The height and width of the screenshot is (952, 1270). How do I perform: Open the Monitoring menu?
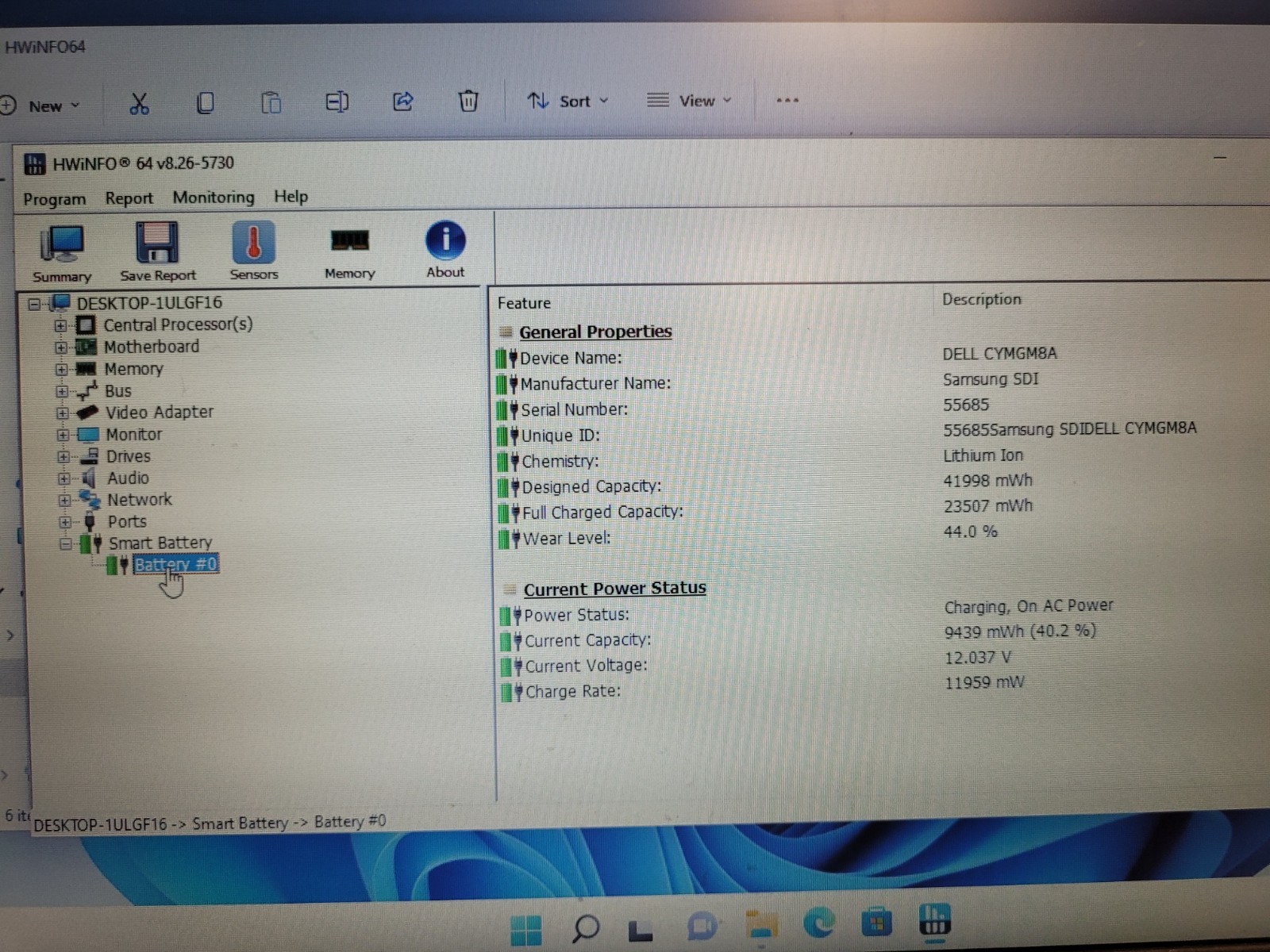click(214, 197)
